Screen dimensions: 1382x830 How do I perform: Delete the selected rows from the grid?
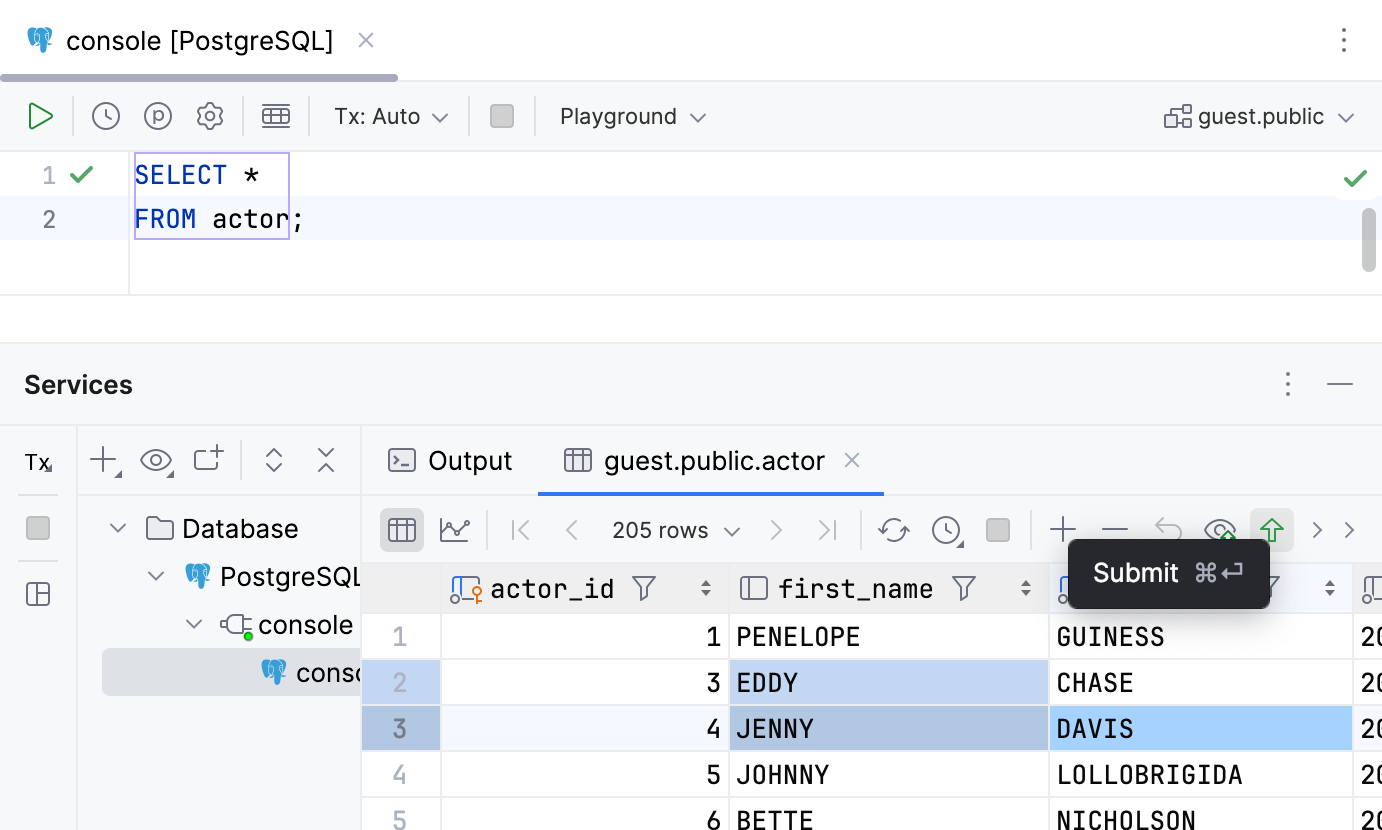pos(1115,529)
